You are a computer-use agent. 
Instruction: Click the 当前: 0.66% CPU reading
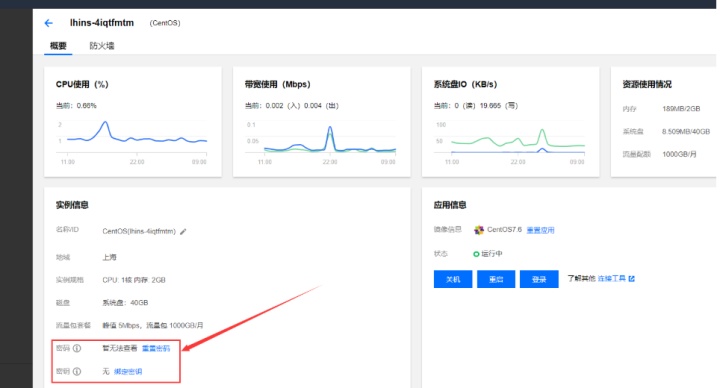coord(76,106)
